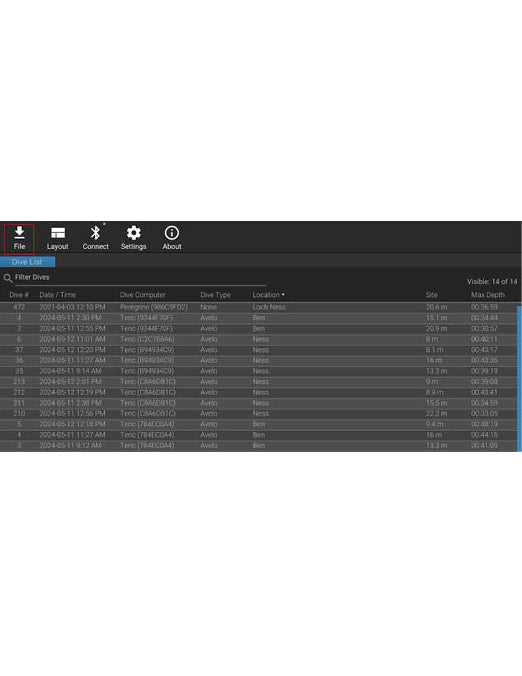The width and height of the screenshot is (522, 676).
Task: Click the Bluetooth Connect icon
Action: 95,233
